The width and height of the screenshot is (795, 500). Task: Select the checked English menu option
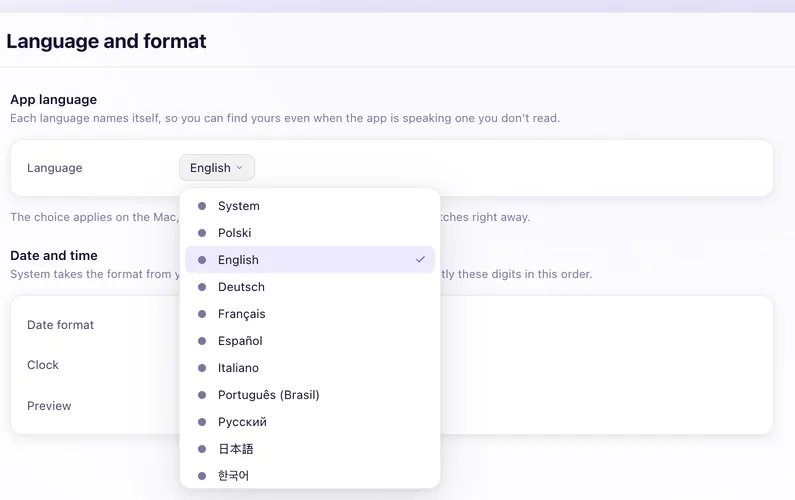[x=310, y=260]
